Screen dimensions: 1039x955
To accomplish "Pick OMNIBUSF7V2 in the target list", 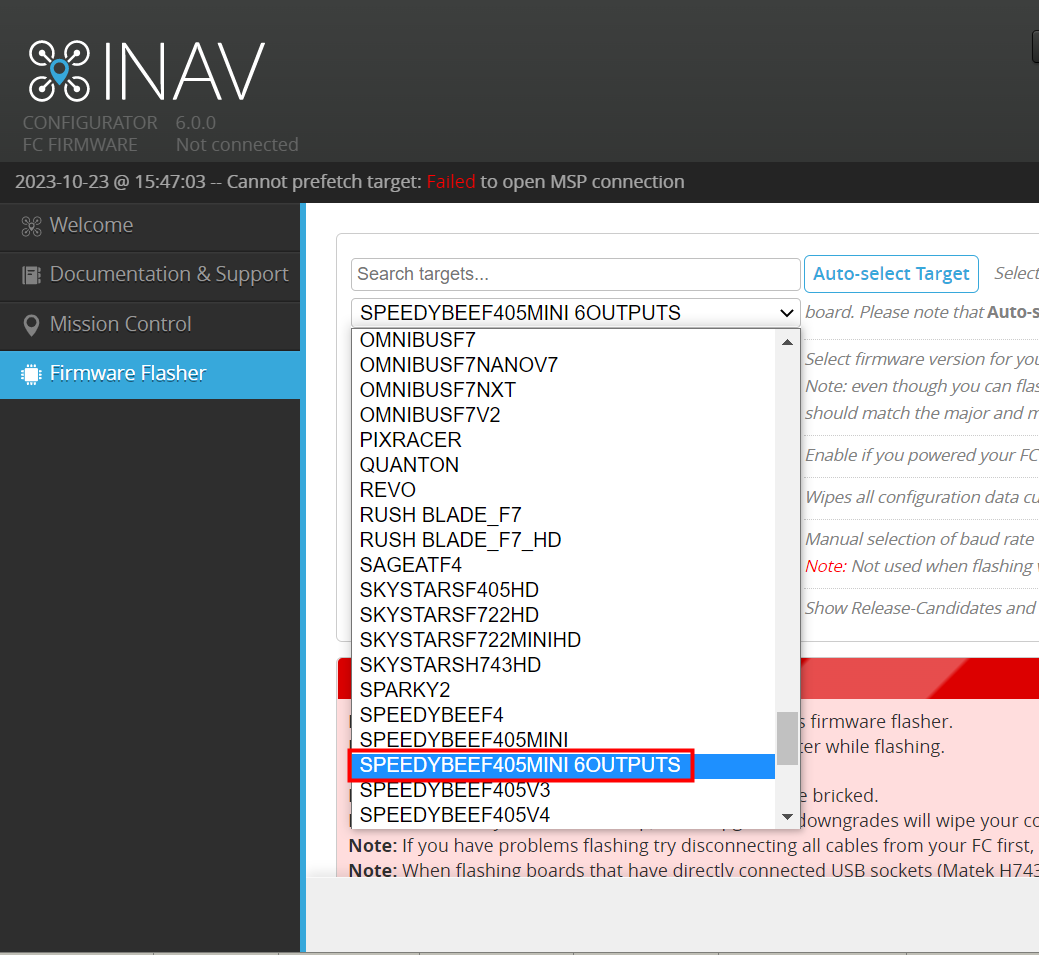I will (x=564, y=416).
